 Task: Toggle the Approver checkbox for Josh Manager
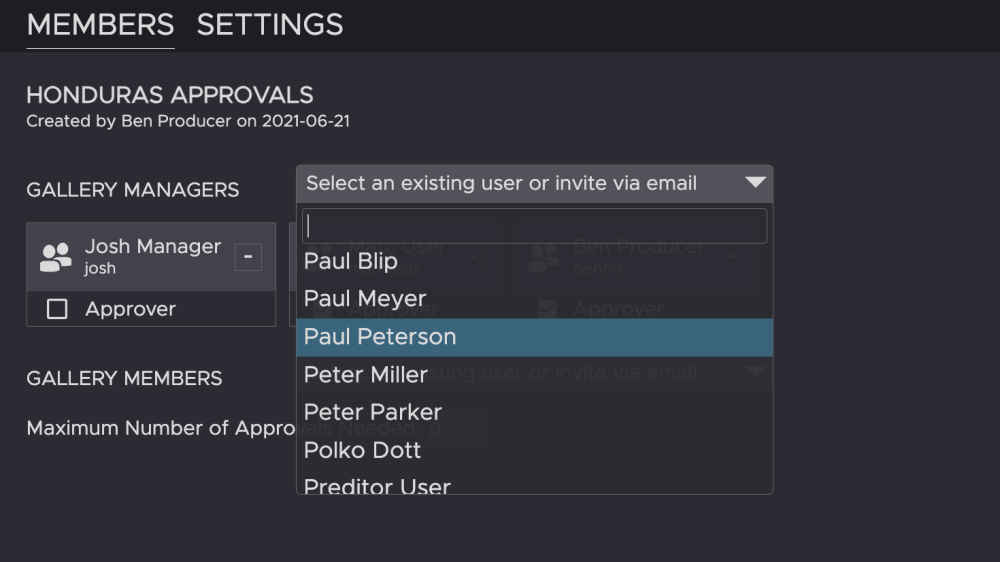click(57, 309)
